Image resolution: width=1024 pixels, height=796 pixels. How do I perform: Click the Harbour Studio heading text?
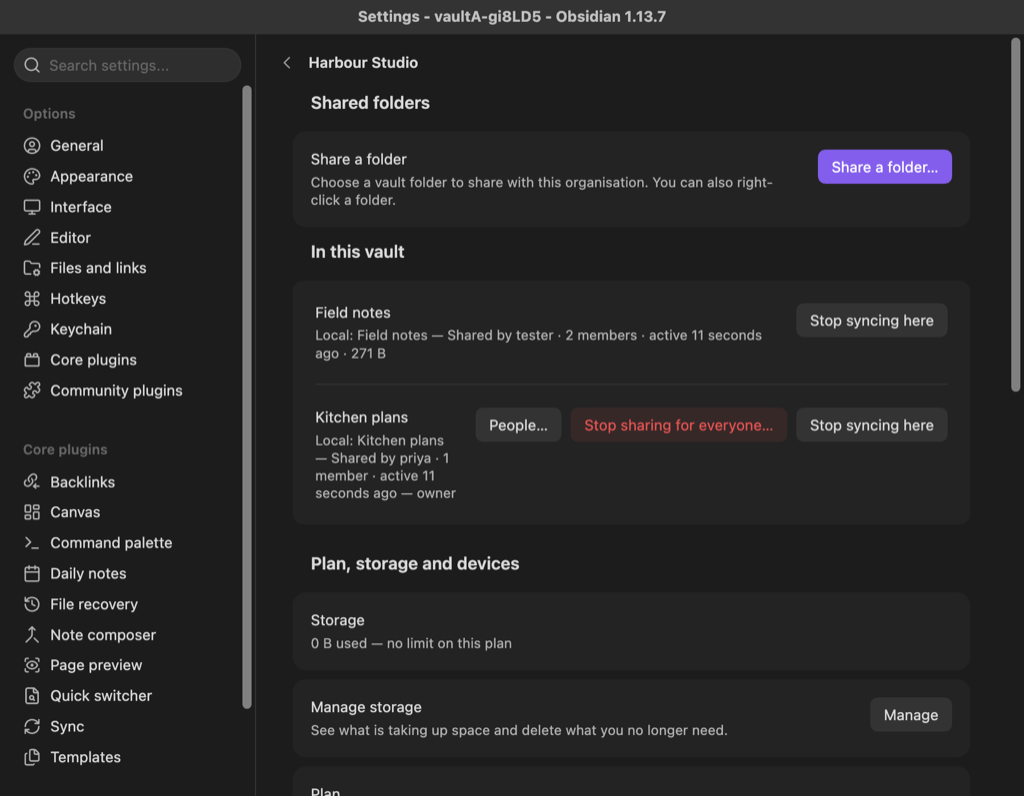coord(363,63)
